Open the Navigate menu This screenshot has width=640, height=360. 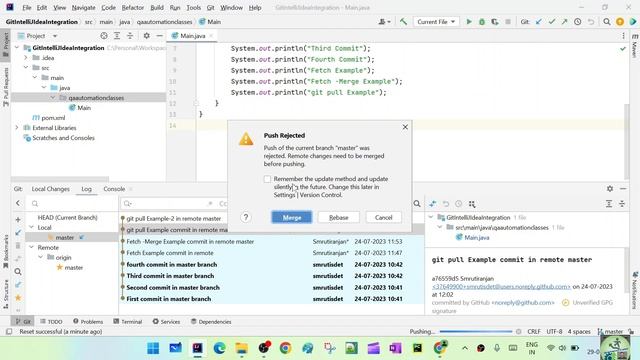(x=83, y=8)
